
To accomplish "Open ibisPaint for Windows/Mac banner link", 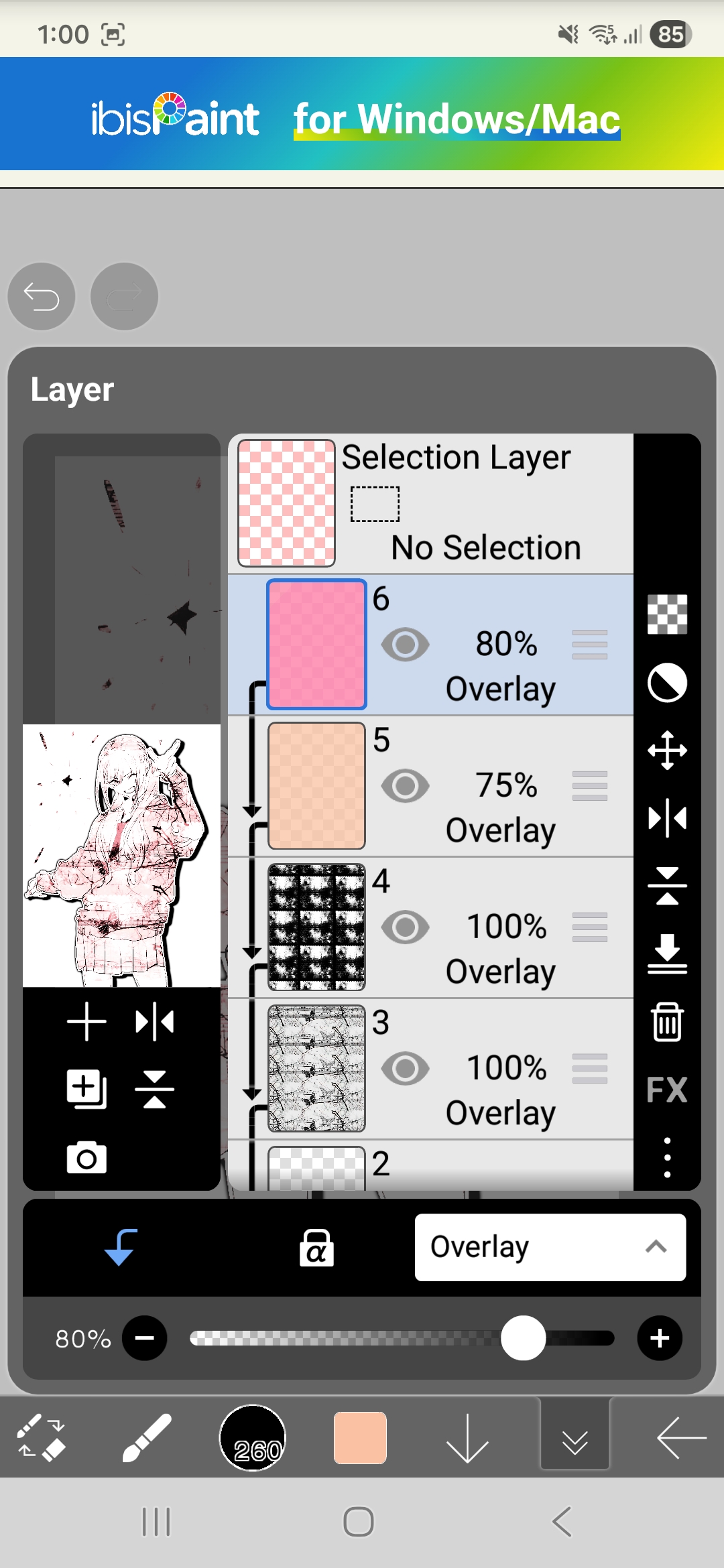I will click(x=362, y=114).
